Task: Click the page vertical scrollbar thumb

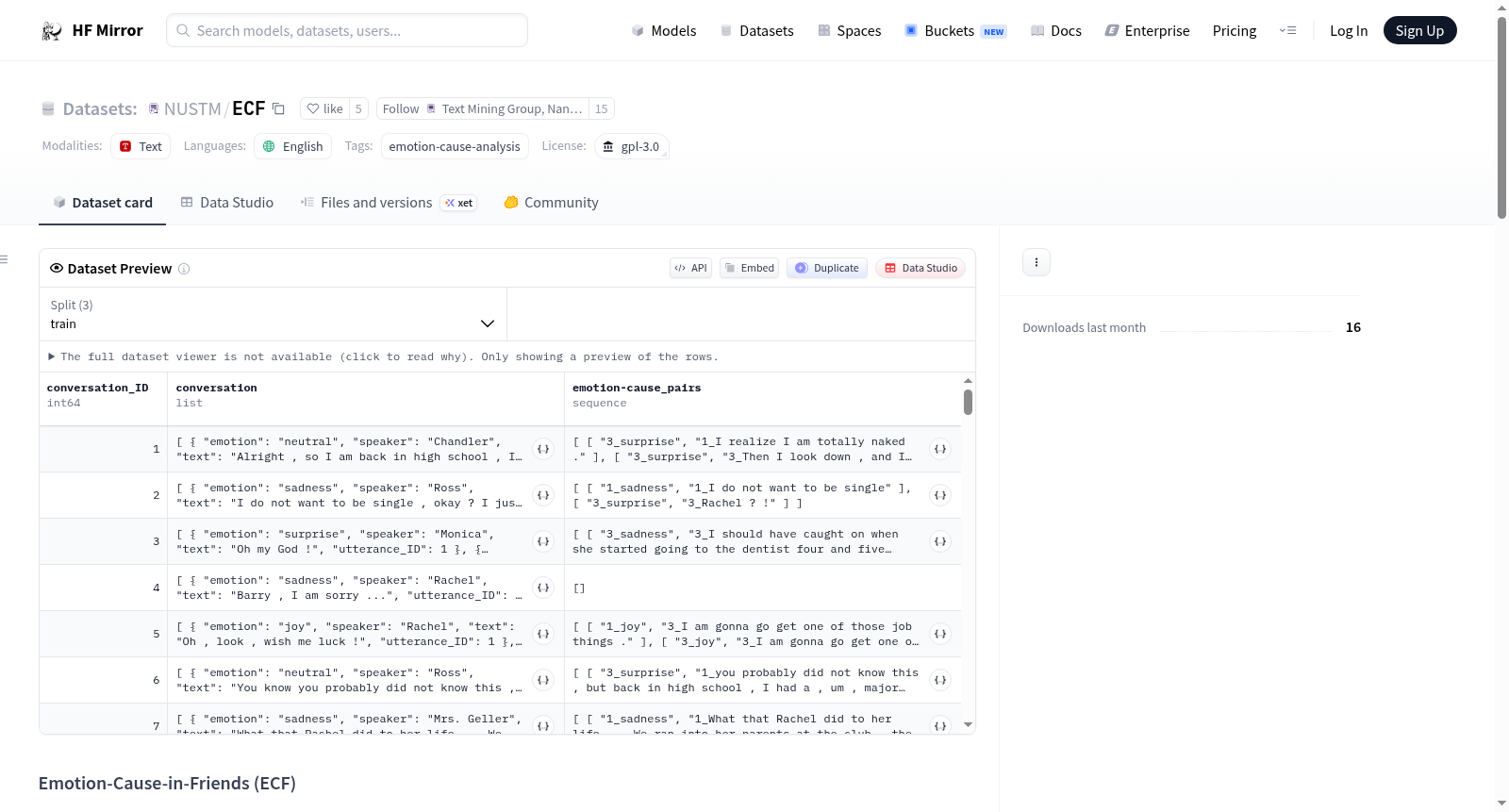Action: click(1501, 118)
